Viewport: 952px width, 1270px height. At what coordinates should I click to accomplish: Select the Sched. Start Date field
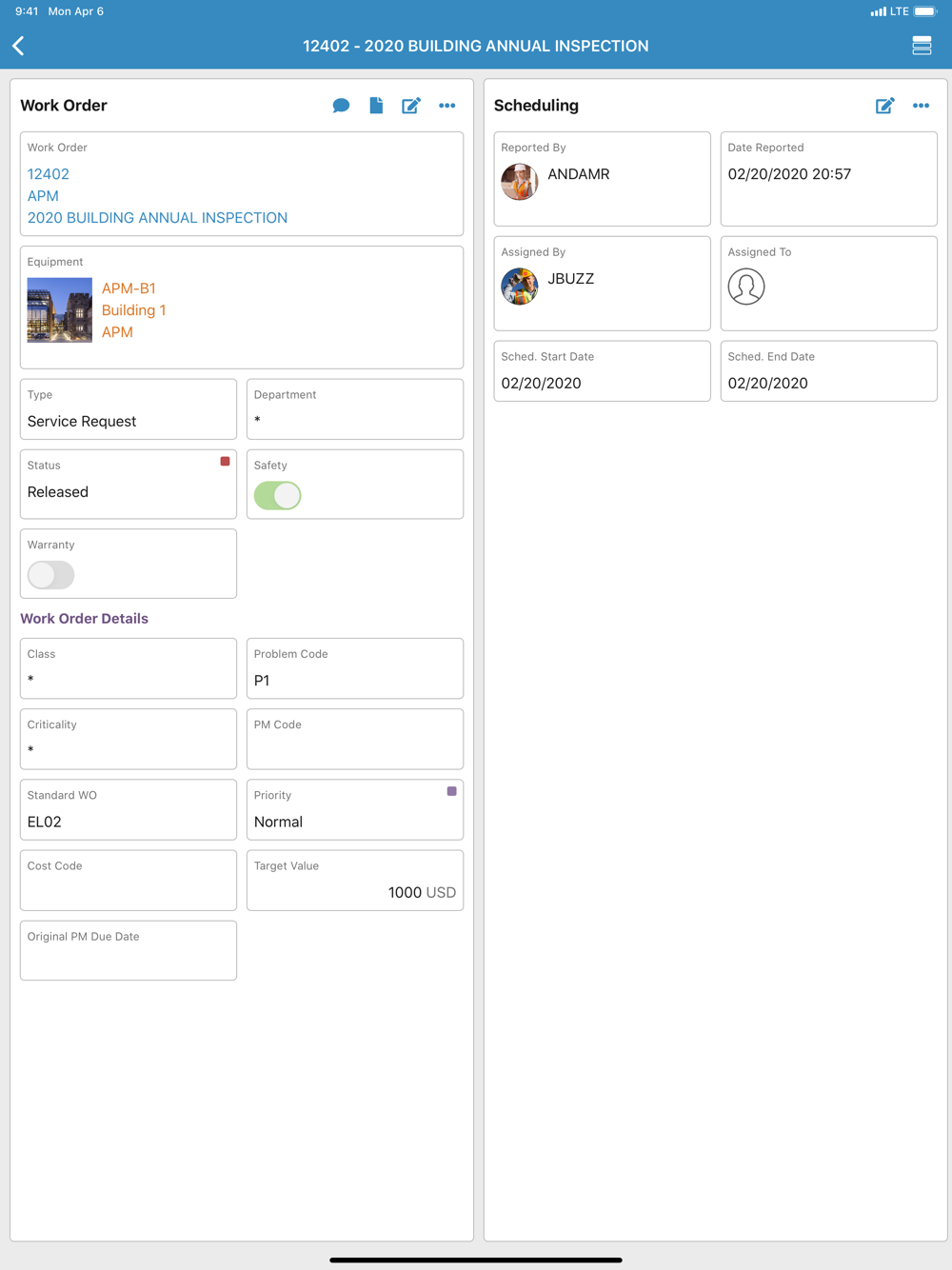603,371
